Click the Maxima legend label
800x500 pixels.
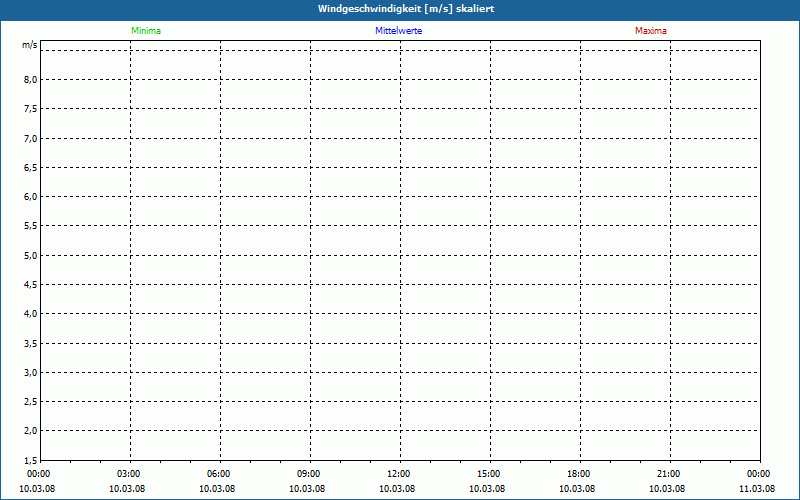click(650, 31)
